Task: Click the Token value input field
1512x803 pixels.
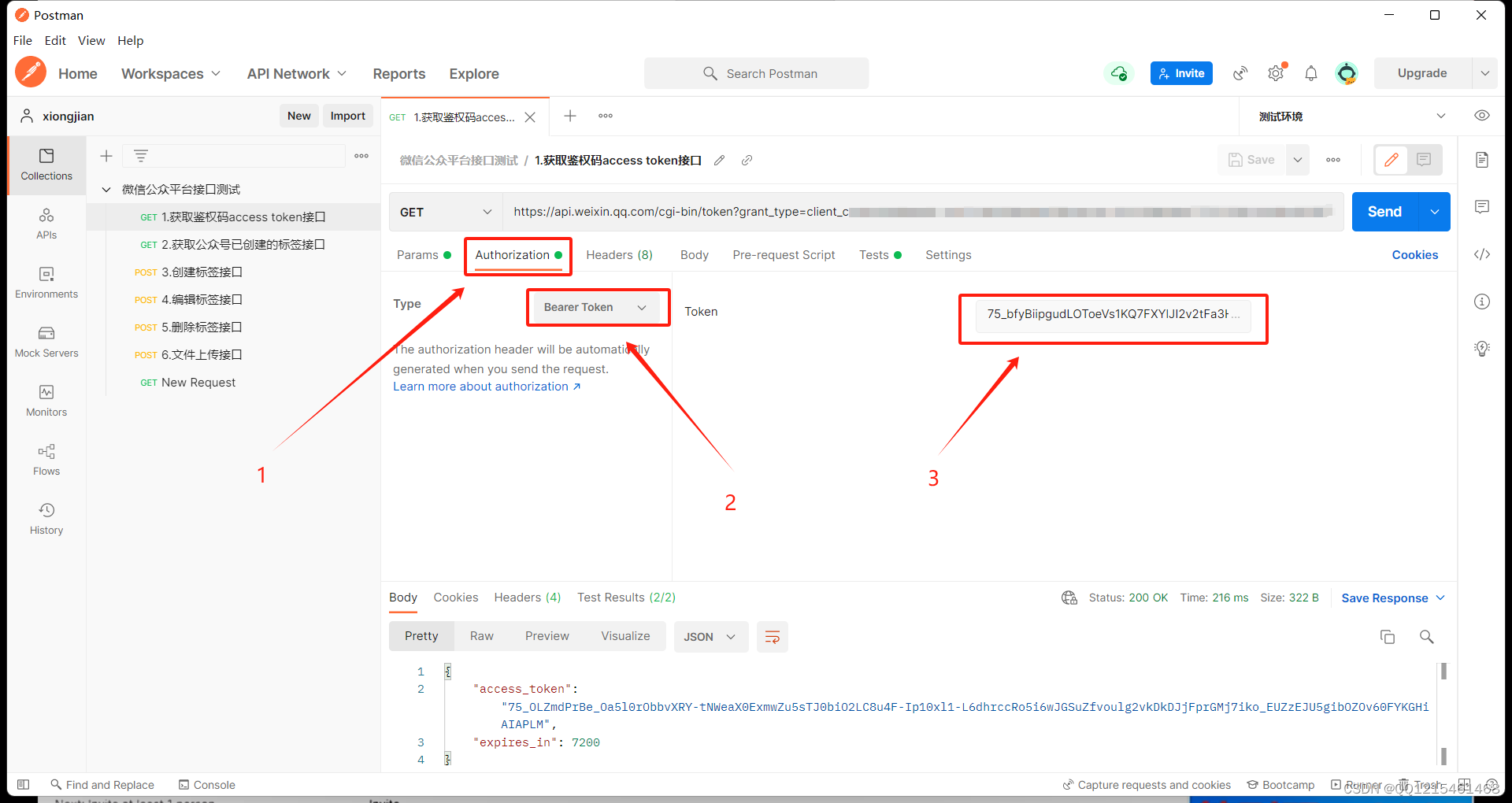Action: pyautogui.click(x=1113, y=315)
